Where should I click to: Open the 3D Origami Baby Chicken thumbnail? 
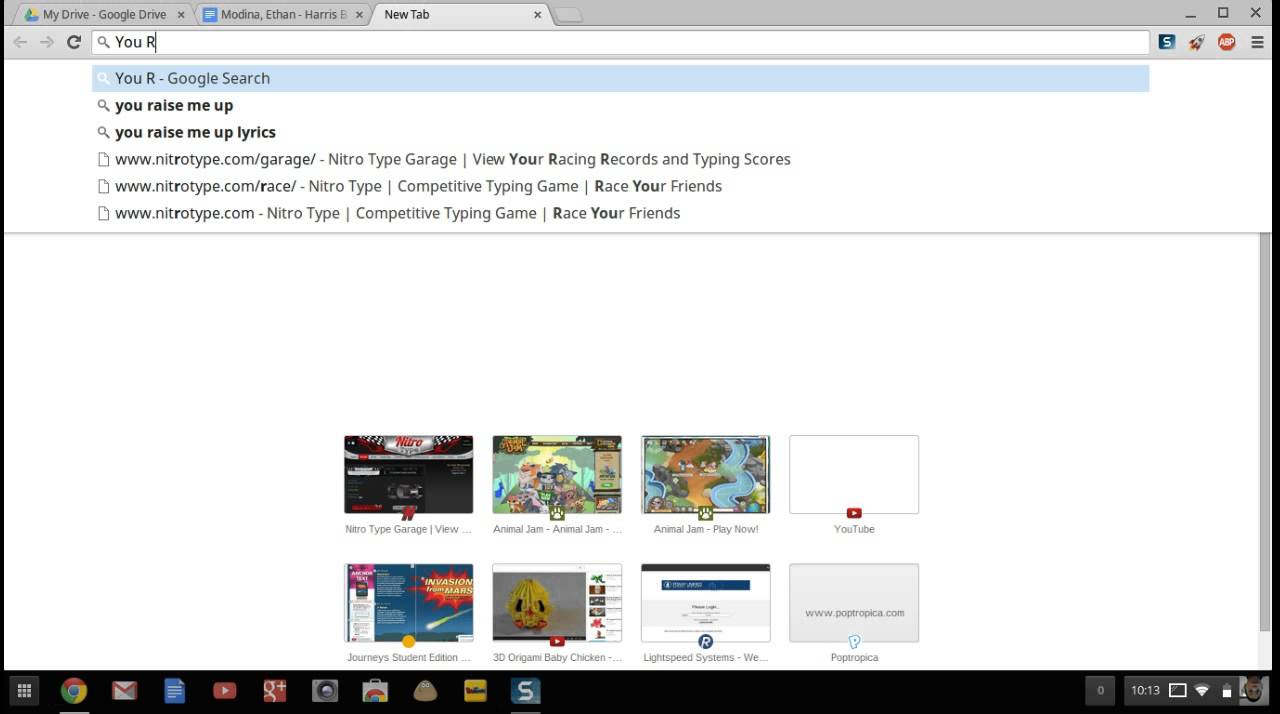coord(557,603)
